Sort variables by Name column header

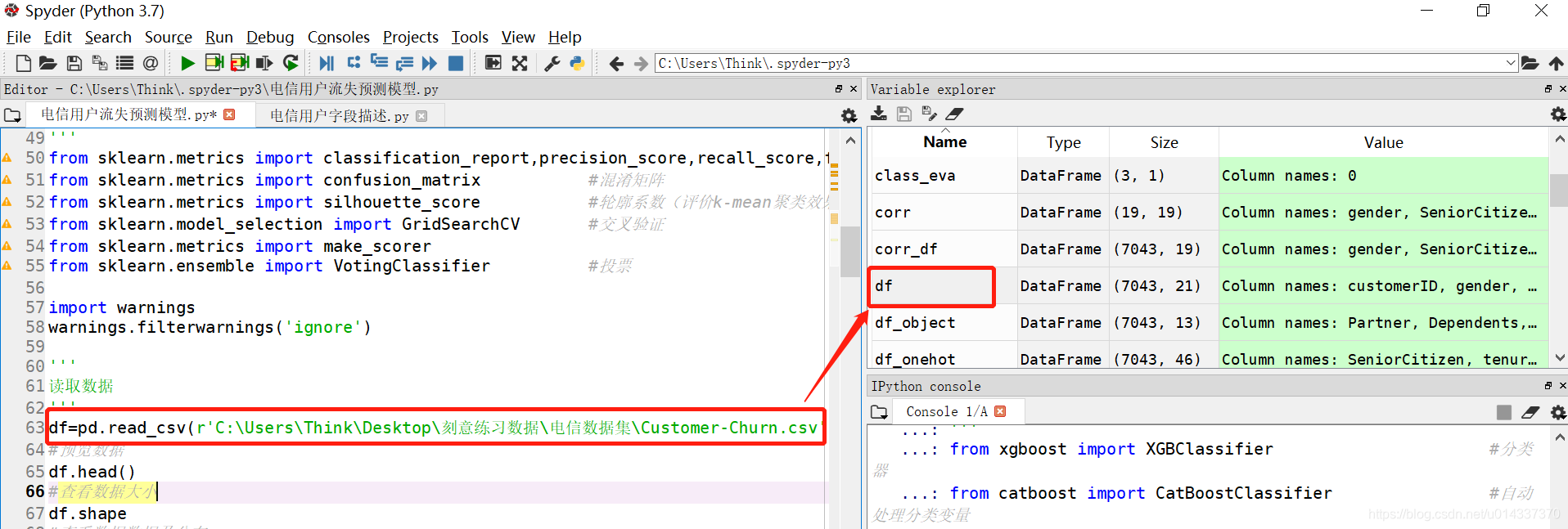coord(944,142)
